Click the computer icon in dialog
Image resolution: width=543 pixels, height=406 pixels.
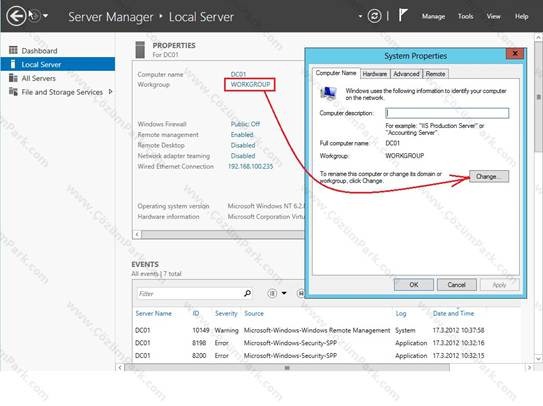pyautogui.click(x=328, y=94)
